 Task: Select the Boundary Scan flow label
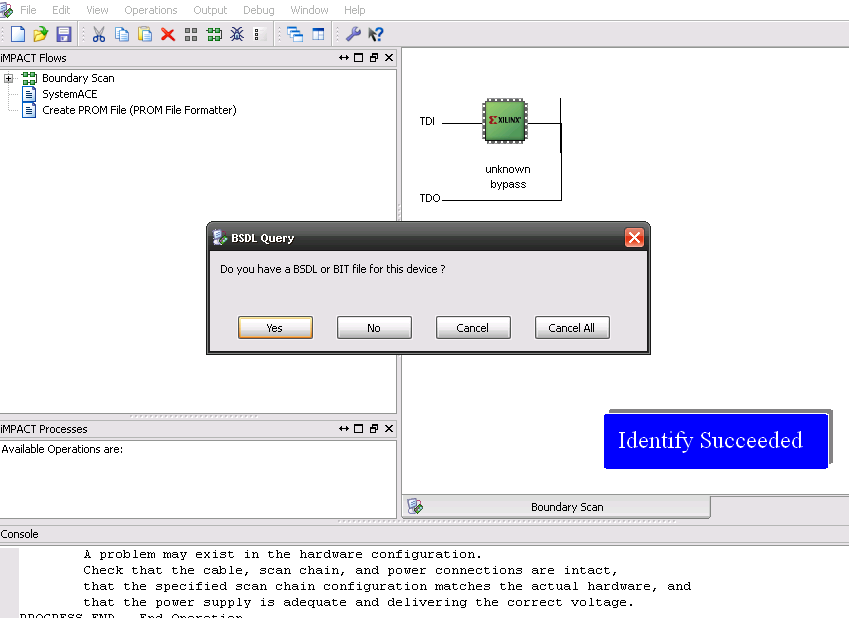pos(79,78)
